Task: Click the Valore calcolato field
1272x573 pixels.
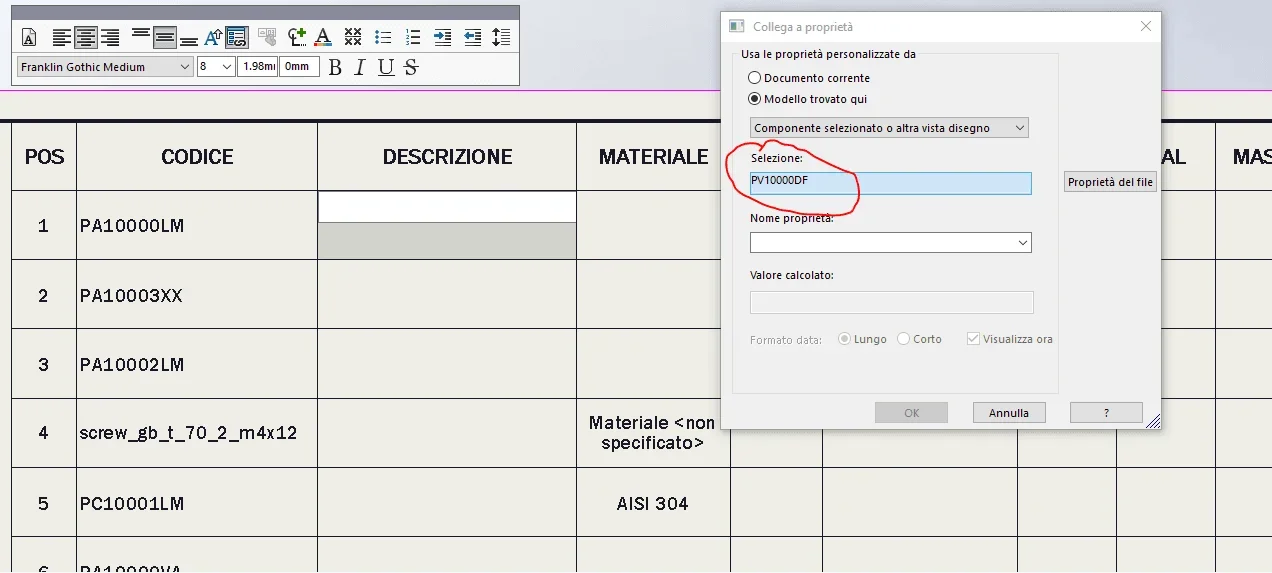Action: click(891, 302)
